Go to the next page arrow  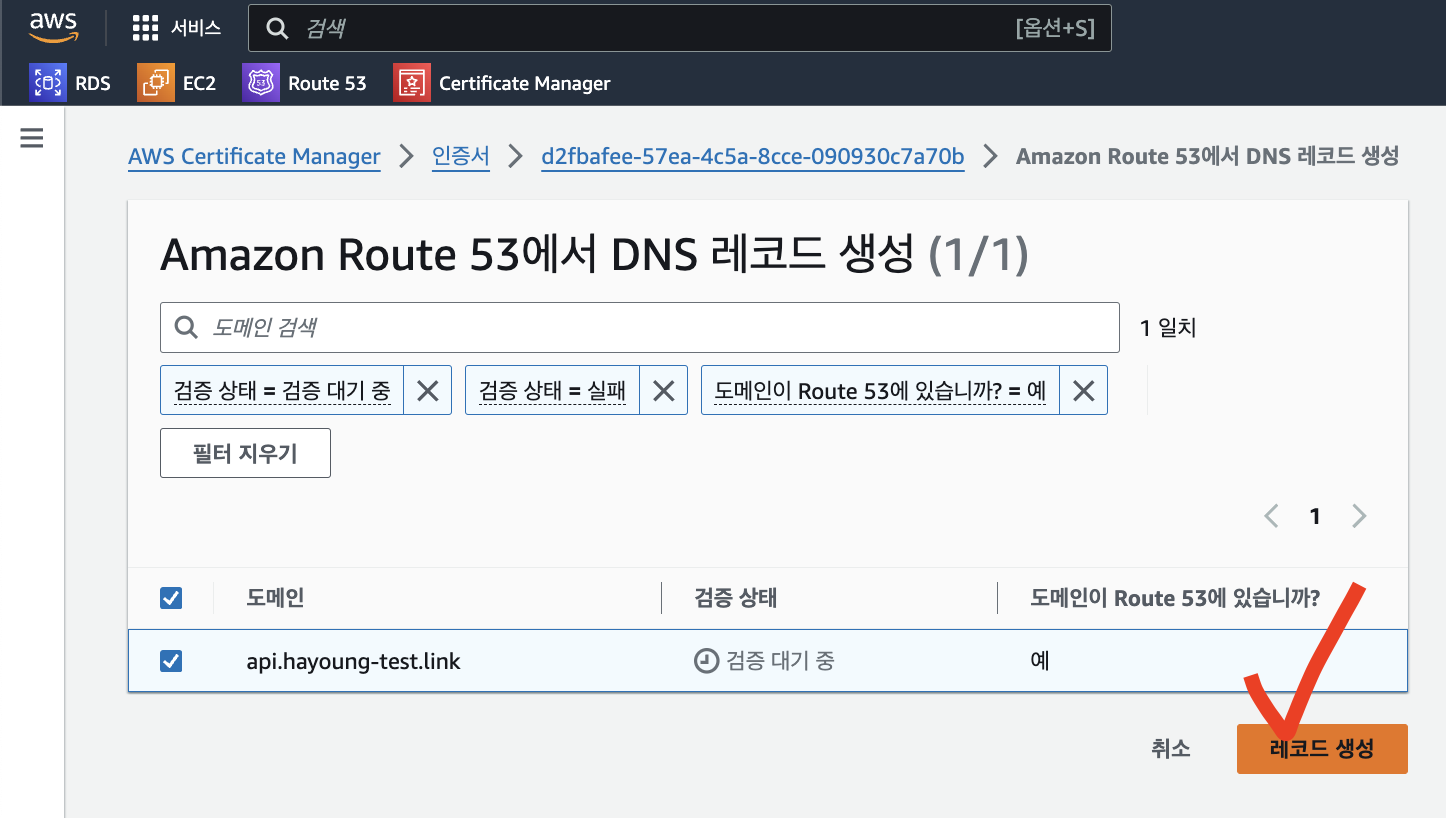pos(1359,516)
